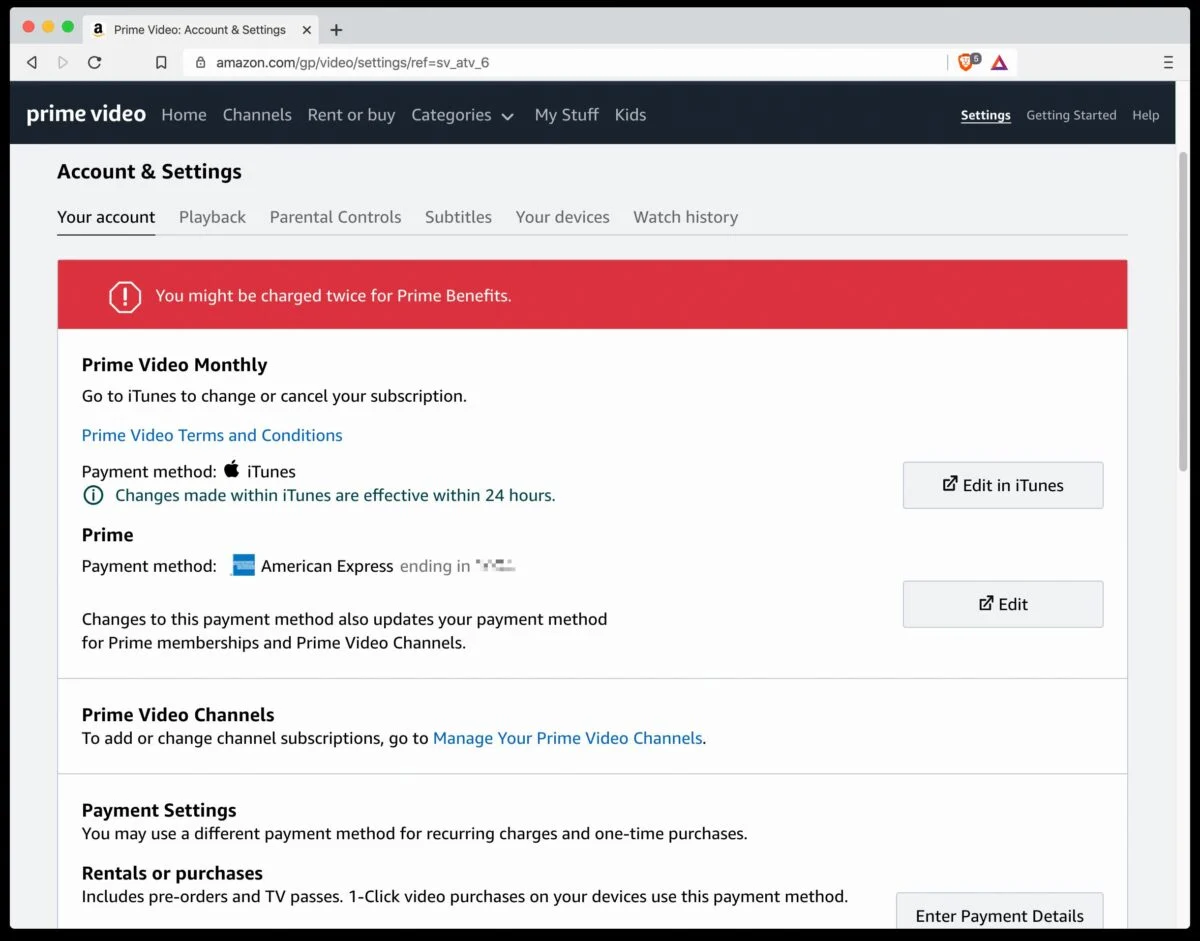
Task: Select the Watch history tab
Action: 685,217
